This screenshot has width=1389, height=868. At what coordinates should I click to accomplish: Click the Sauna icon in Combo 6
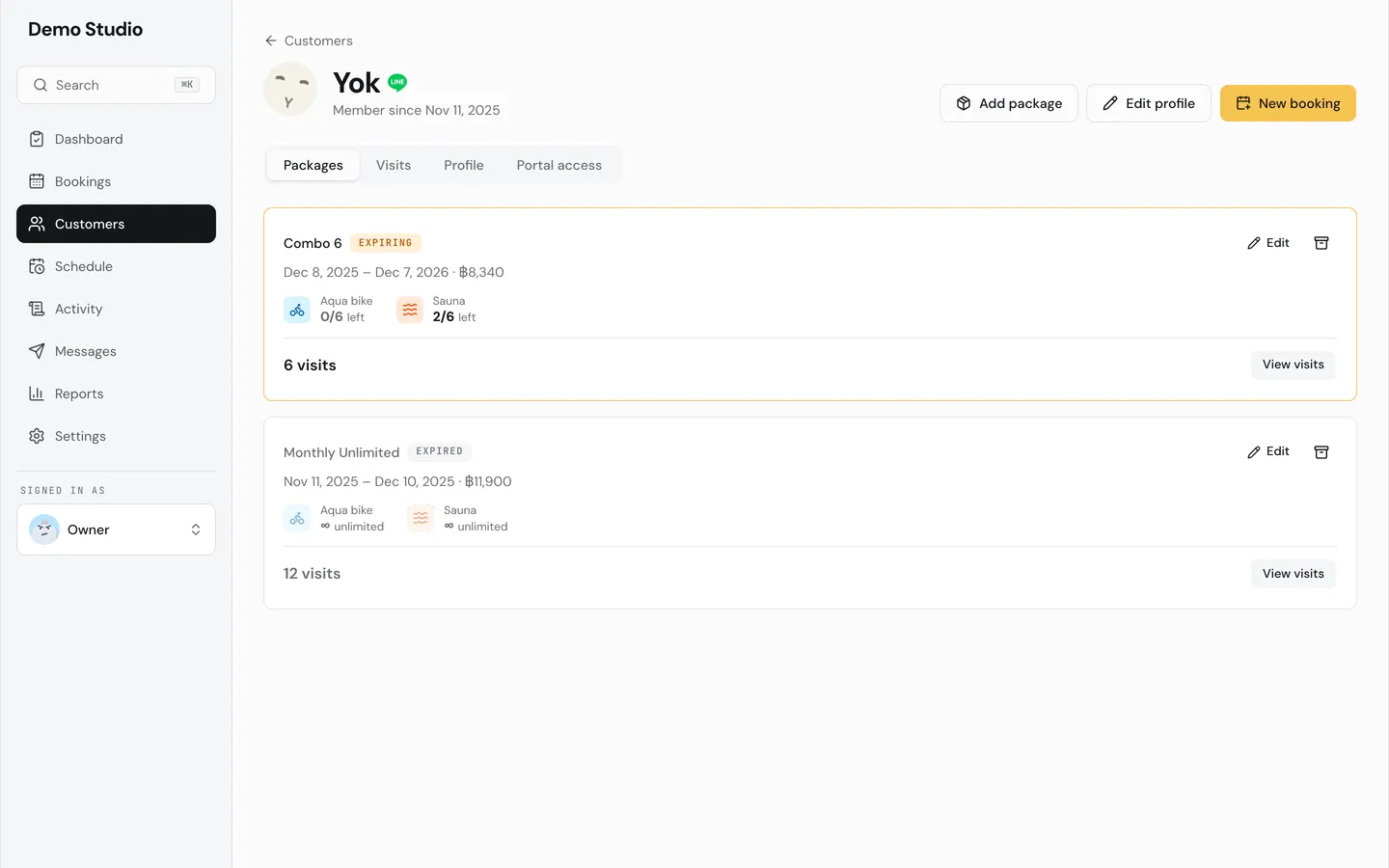coord(410,310)
